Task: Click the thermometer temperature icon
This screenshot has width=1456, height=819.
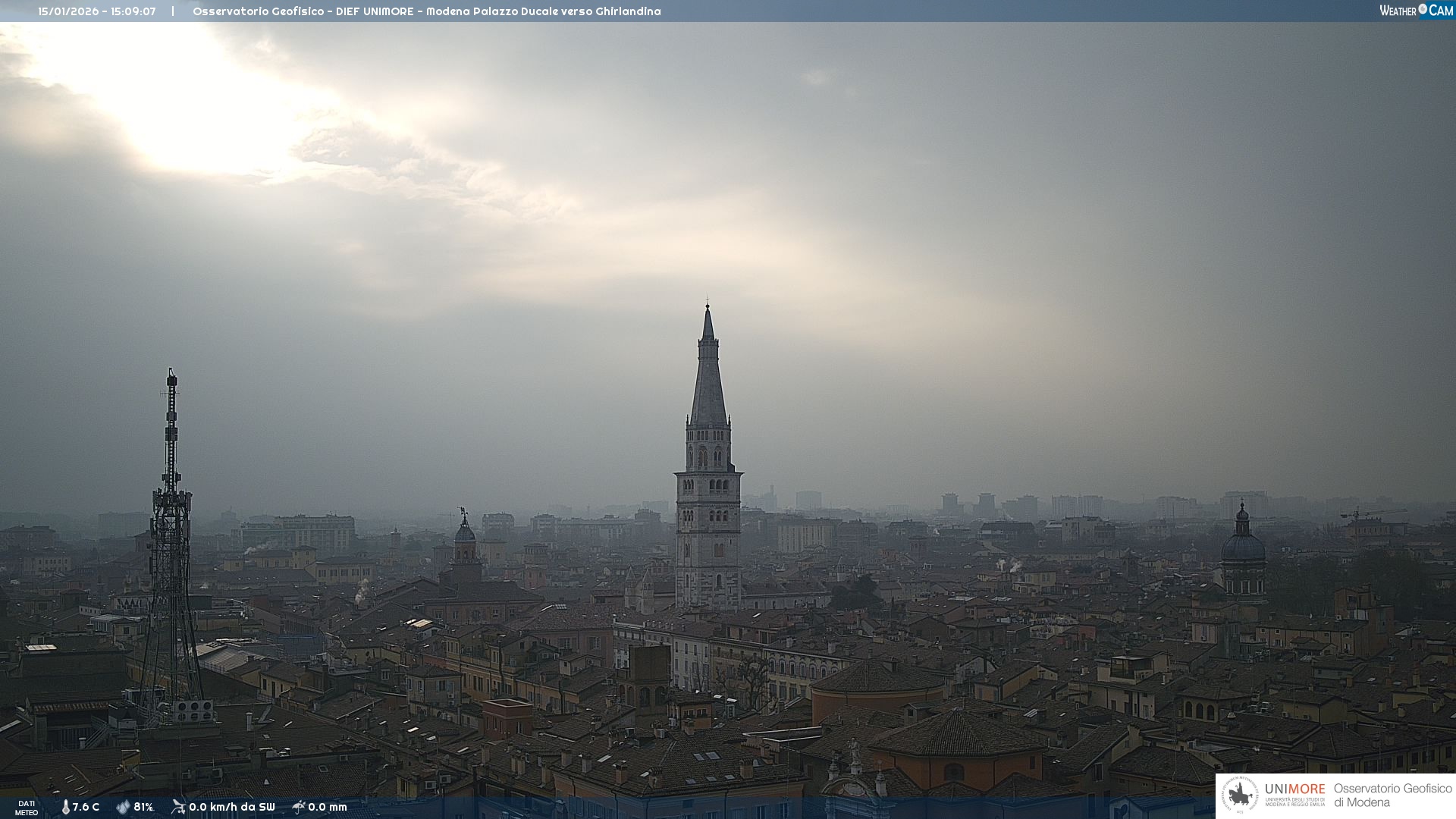Action: [66, 807]
